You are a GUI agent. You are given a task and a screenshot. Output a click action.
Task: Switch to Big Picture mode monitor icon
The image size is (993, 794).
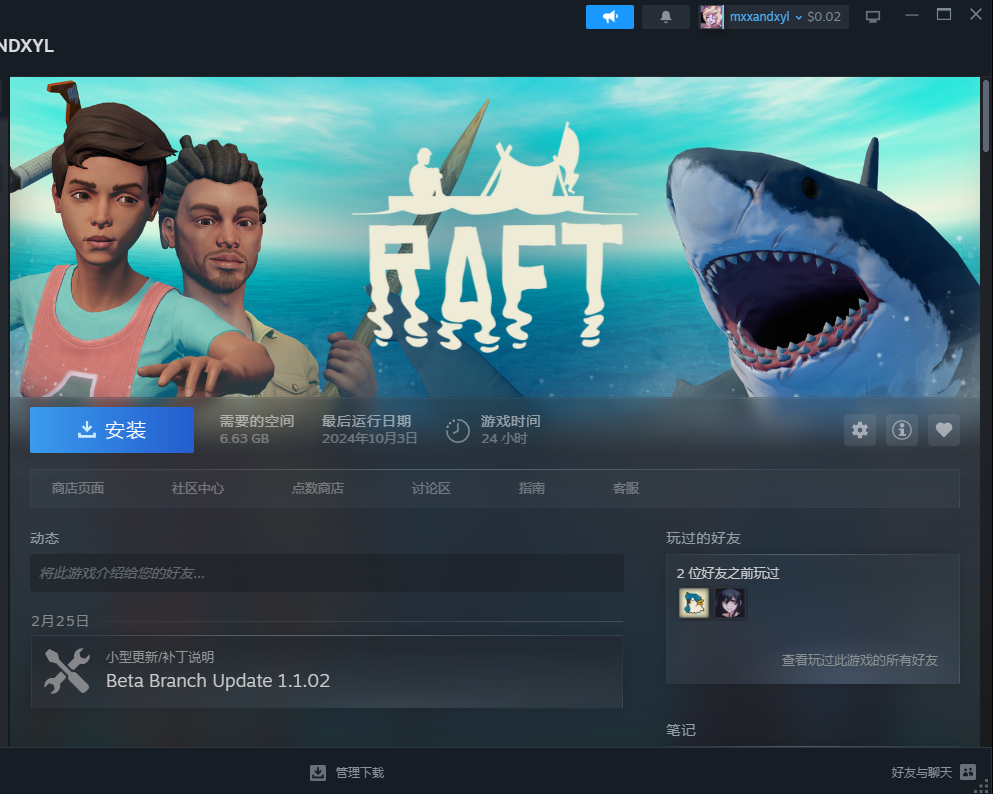[x=873, y=17]
